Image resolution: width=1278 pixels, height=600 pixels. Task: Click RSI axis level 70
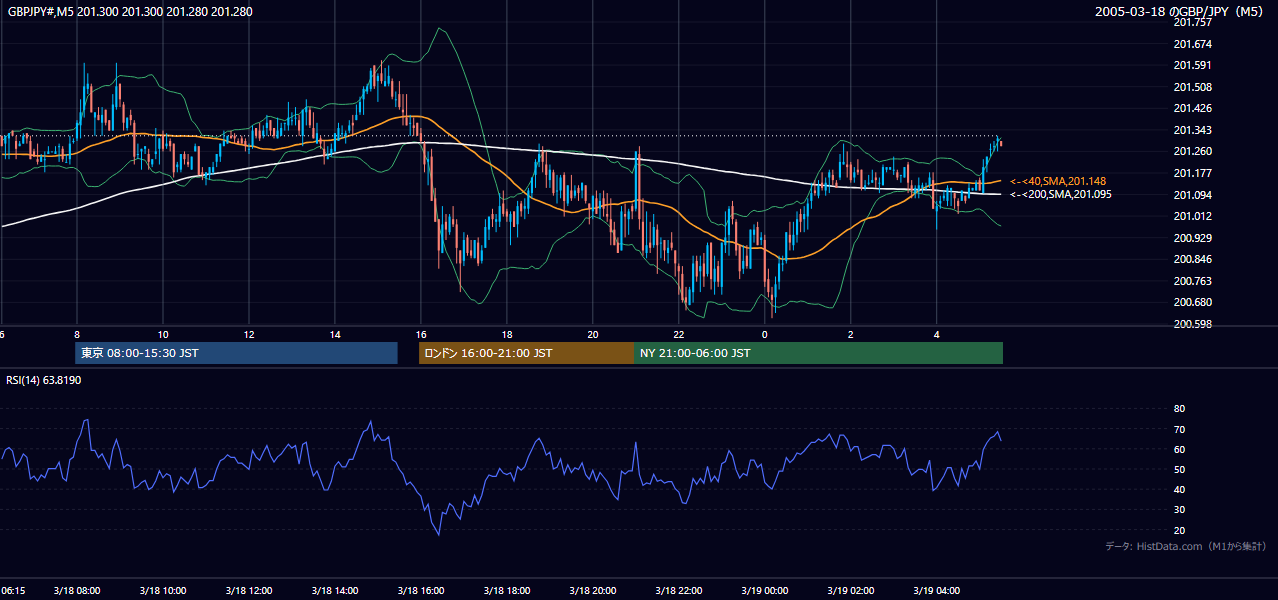1179,429
